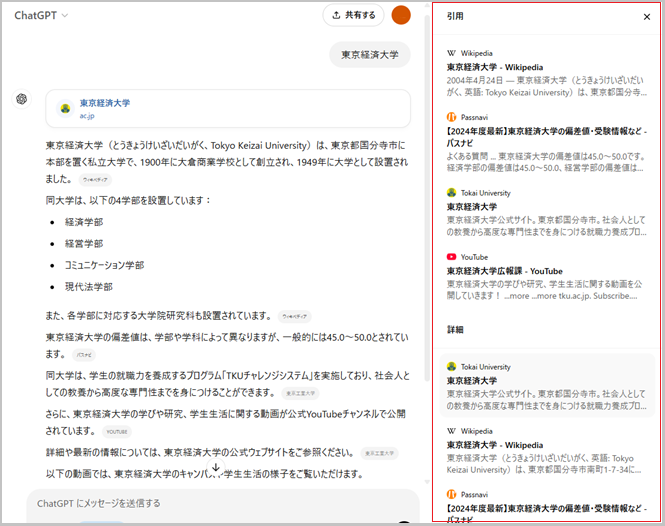The height and width of the screenshot is (526, 665).
Task: Open the first Tokai University 東京経済大学 citation
Action: point(472,207)
